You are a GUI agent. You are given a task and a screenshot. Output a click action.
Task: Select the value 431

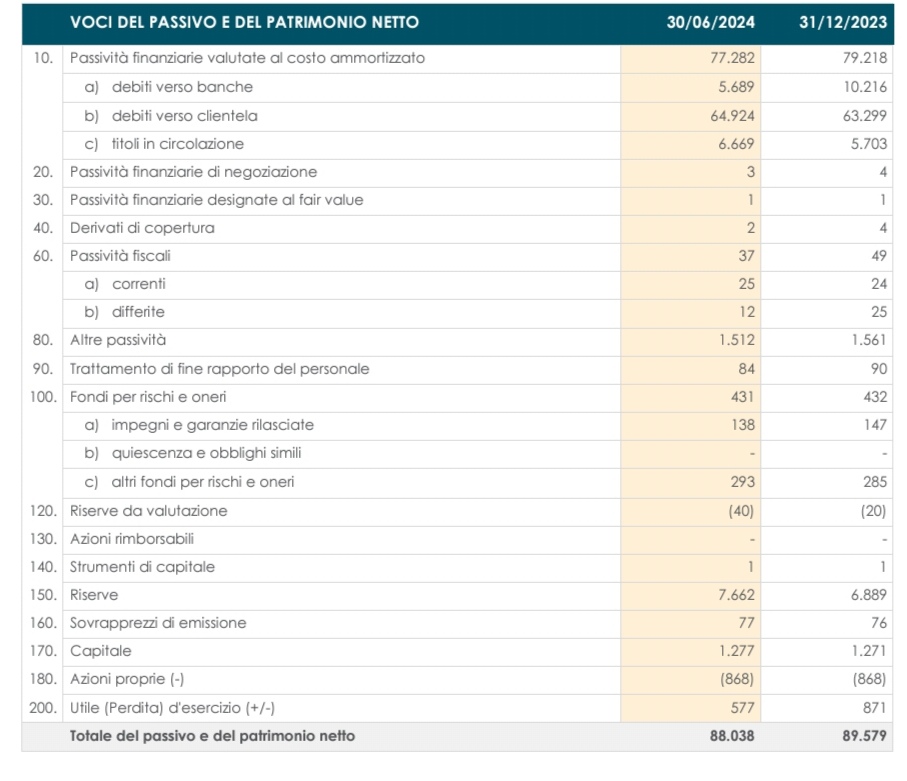[742, 397]
